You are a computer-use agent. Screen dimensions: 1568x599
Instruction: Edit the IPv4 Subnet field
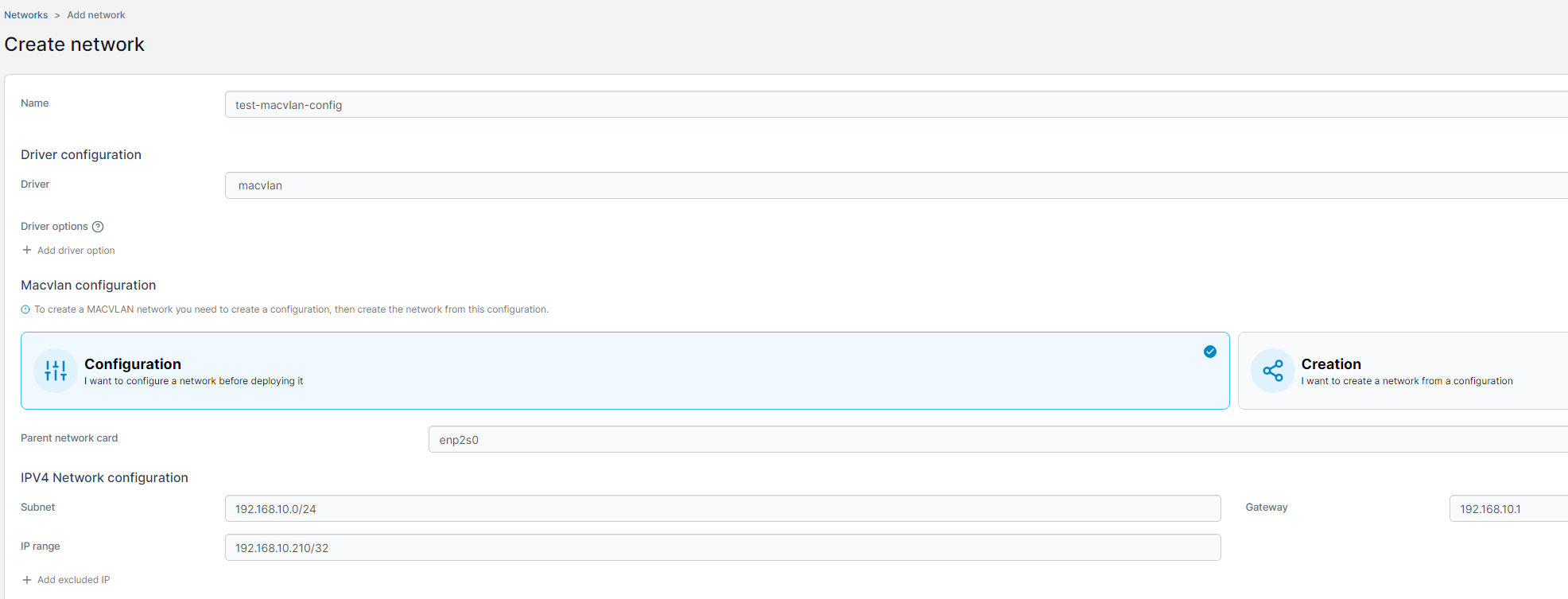tap(723, 508)
